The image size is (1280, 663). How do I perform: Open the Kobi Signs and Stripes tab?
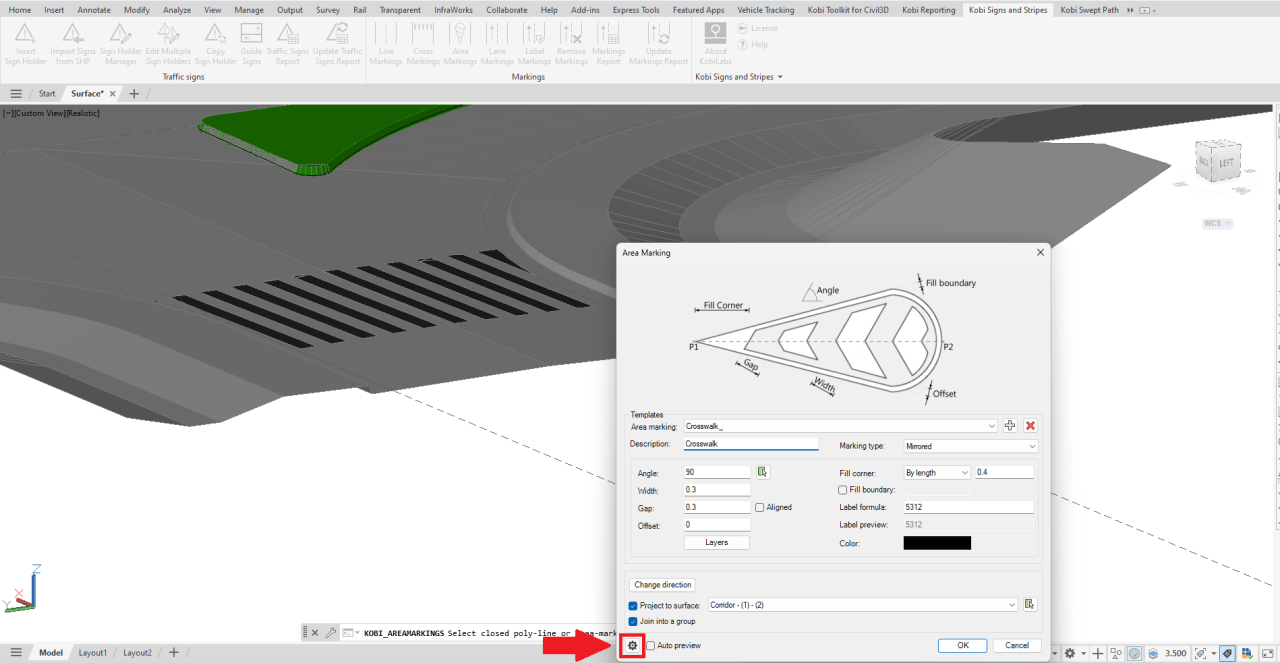tap(1008, 10)
